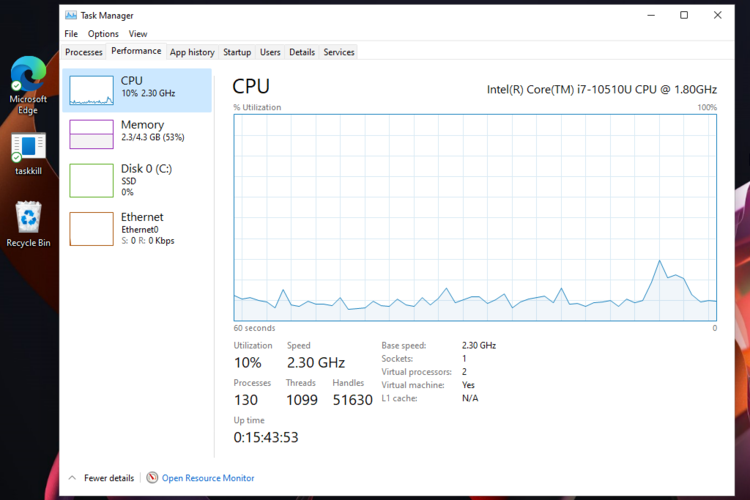750x500 pixels.
Task: Go to the Services tab
Action: [x=339, y=52]
